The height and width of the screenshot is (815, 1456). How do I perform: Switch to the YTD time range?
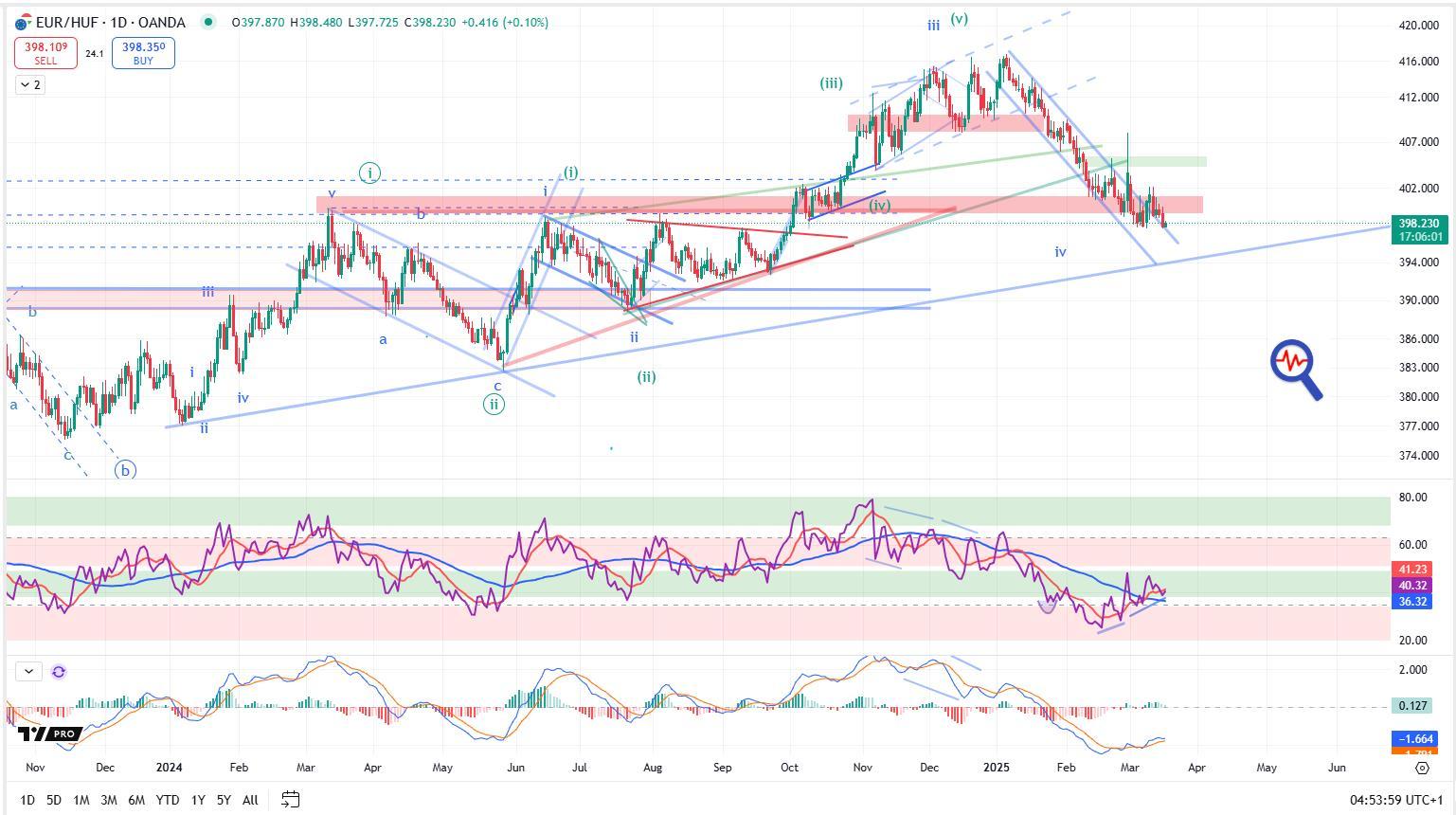pyautogui.click(x=168, y=800)
